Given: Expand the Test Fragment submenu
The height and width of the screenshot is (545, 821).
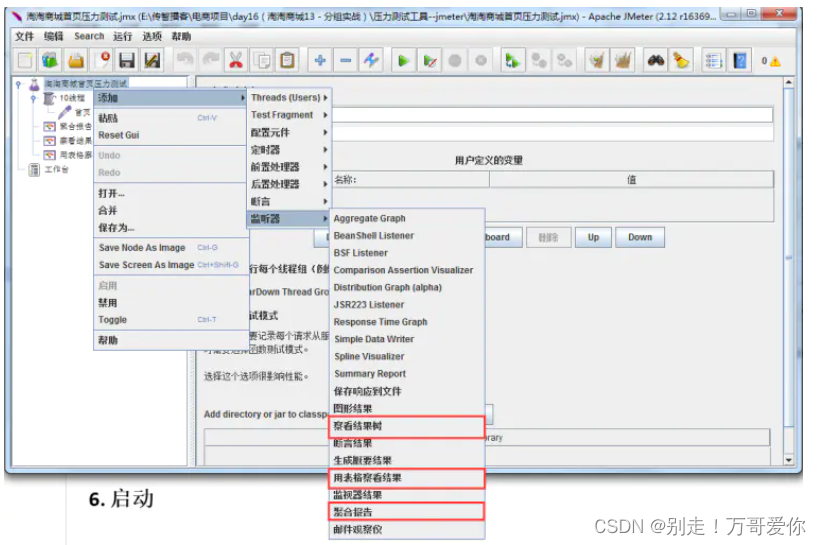Looking at the screenshot, I should (289, 115).
